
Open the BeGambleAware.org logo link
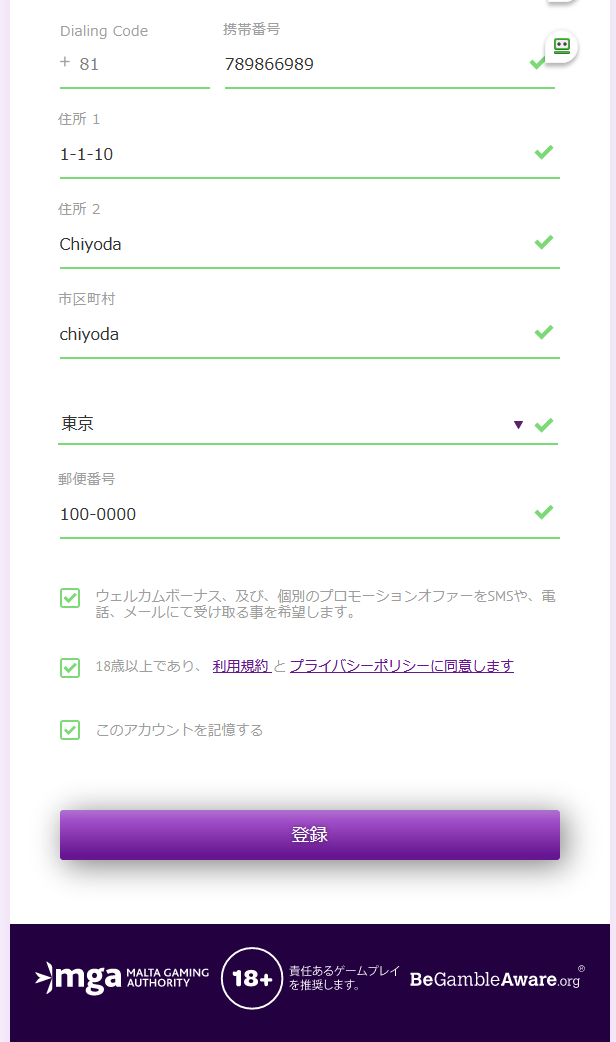point(497,978)
